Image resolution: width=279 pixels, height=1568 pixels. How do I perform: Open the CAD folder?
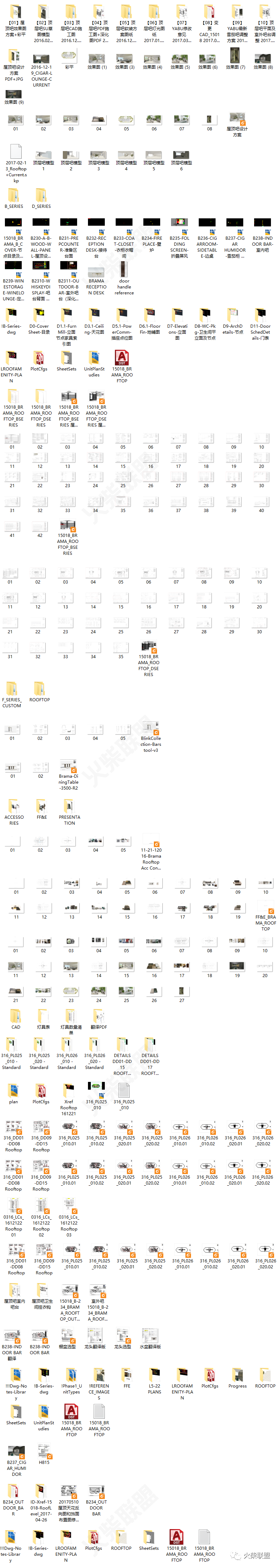(16, 1019)
